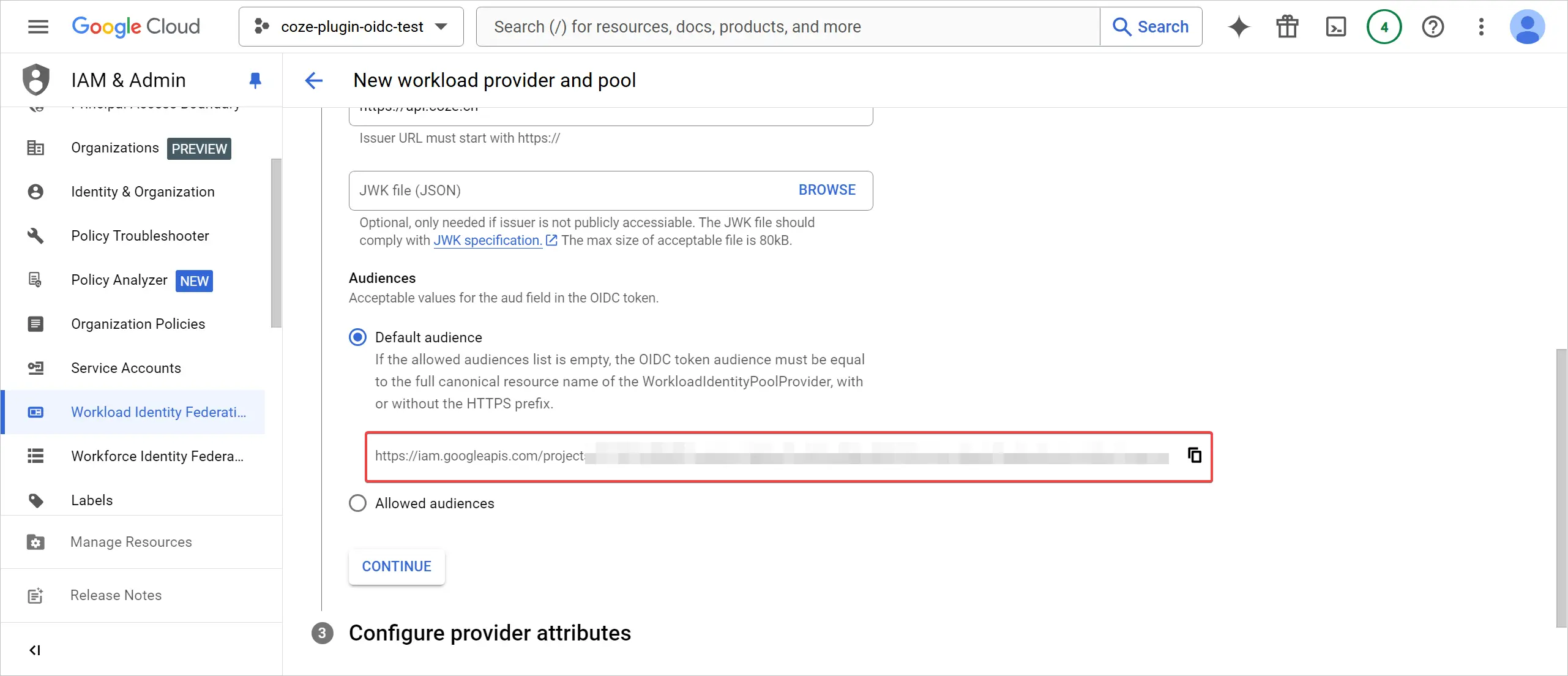Collapse the left sidebar navigation
1568x676 pixels.
tap(35, 650)
